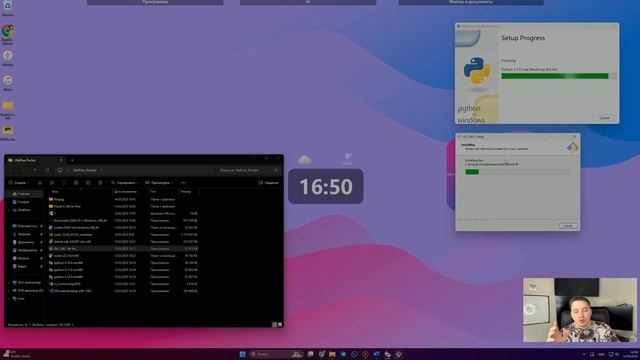Open the three-dots more options menu
640x360 pixels.
pos(183,183)
